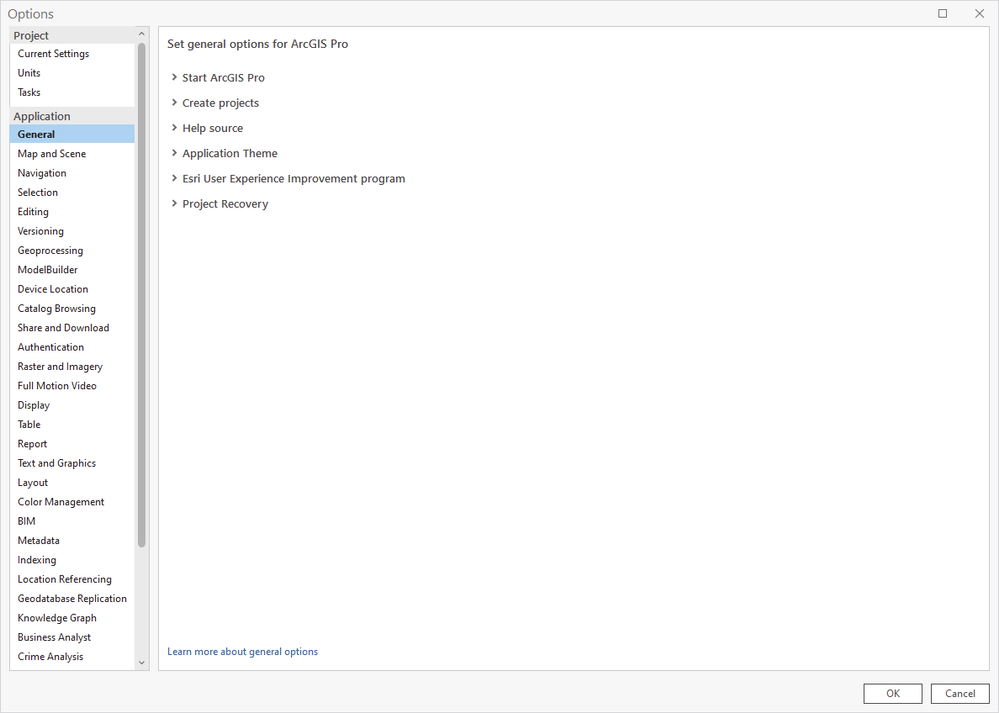Expand the Help source section
This screenshot has width=999, height=713.
pos(206,128)
